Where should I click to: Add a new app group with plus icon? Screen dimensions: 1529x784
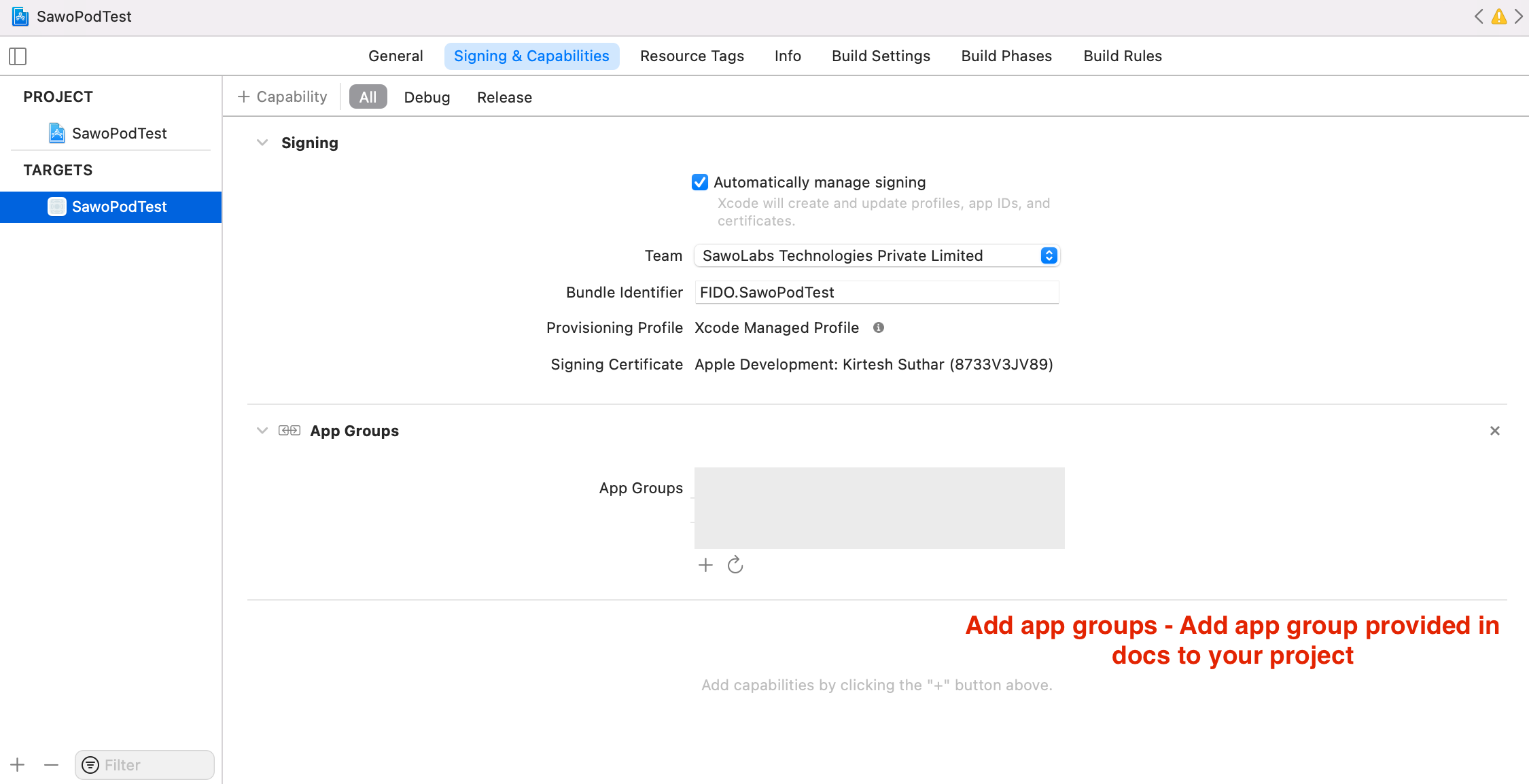pos(705,565)
